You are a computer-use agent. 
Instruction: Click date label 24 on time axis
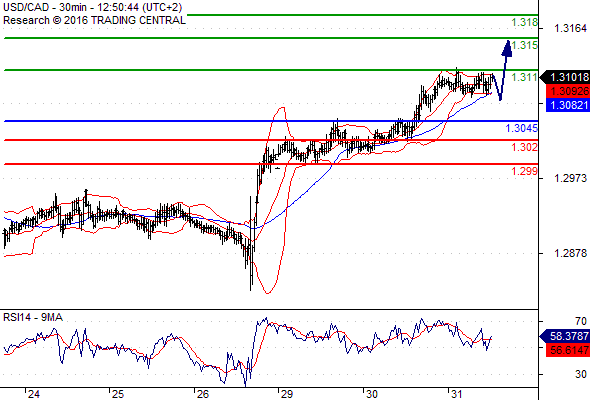coord(33,394)
